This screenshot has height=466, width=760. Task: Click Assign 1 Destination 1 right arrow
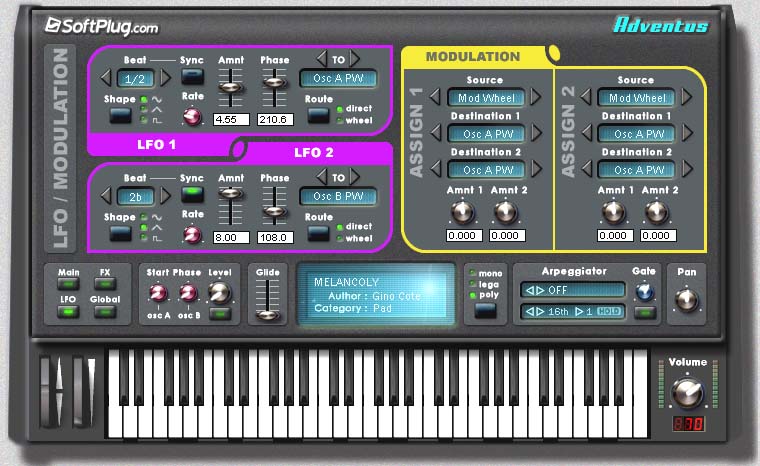[x=537, y=132]
